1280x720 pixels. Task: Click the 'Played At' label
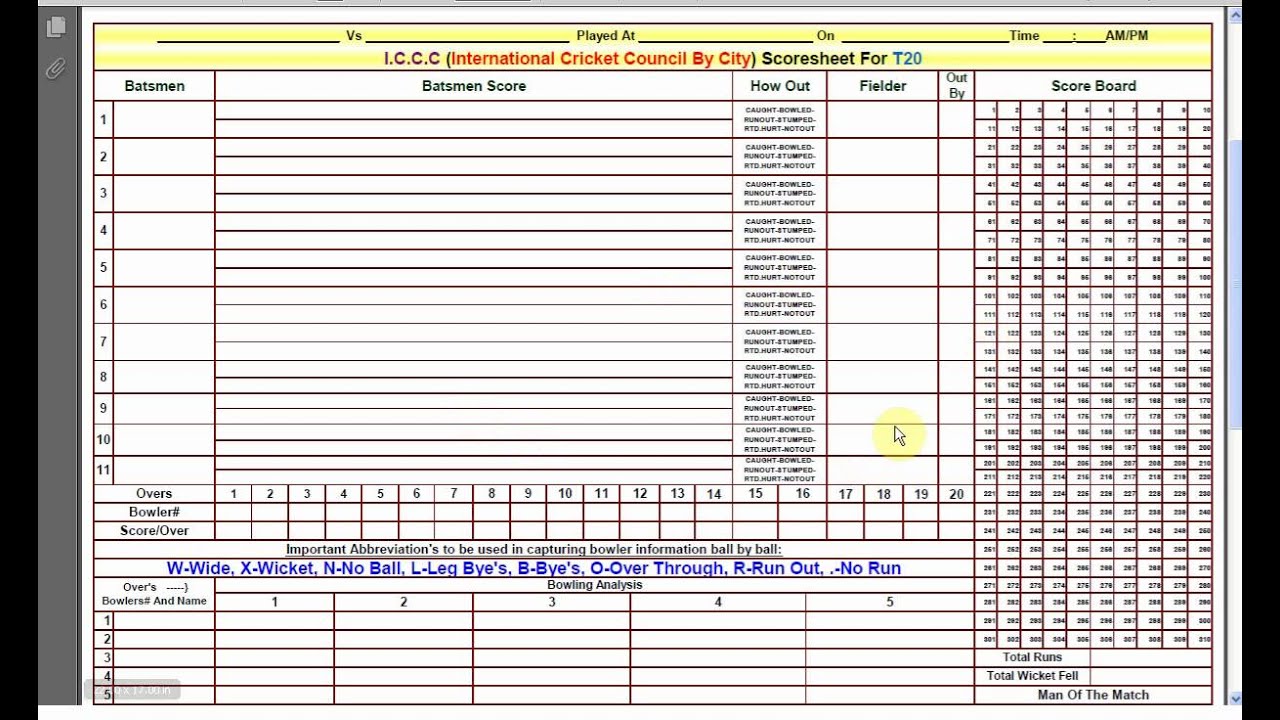(605, 35)
